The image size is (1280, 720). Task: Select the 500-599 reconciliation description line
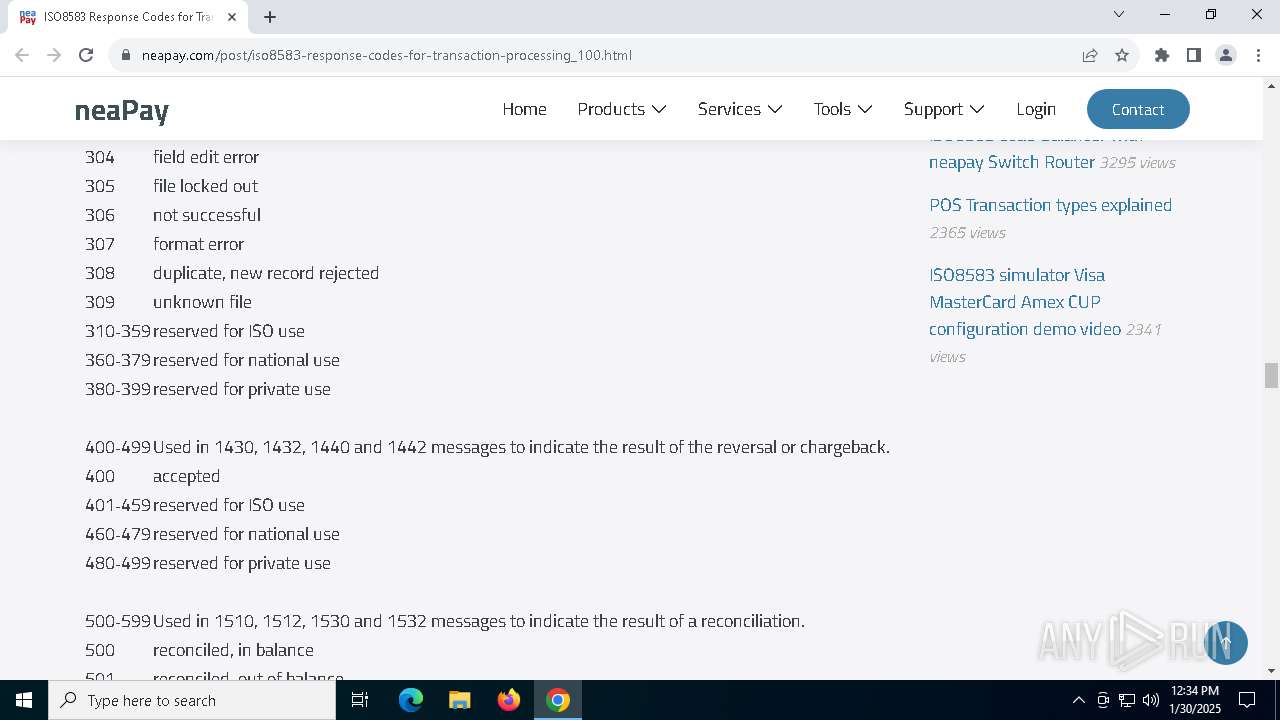[x=479, y=621]
